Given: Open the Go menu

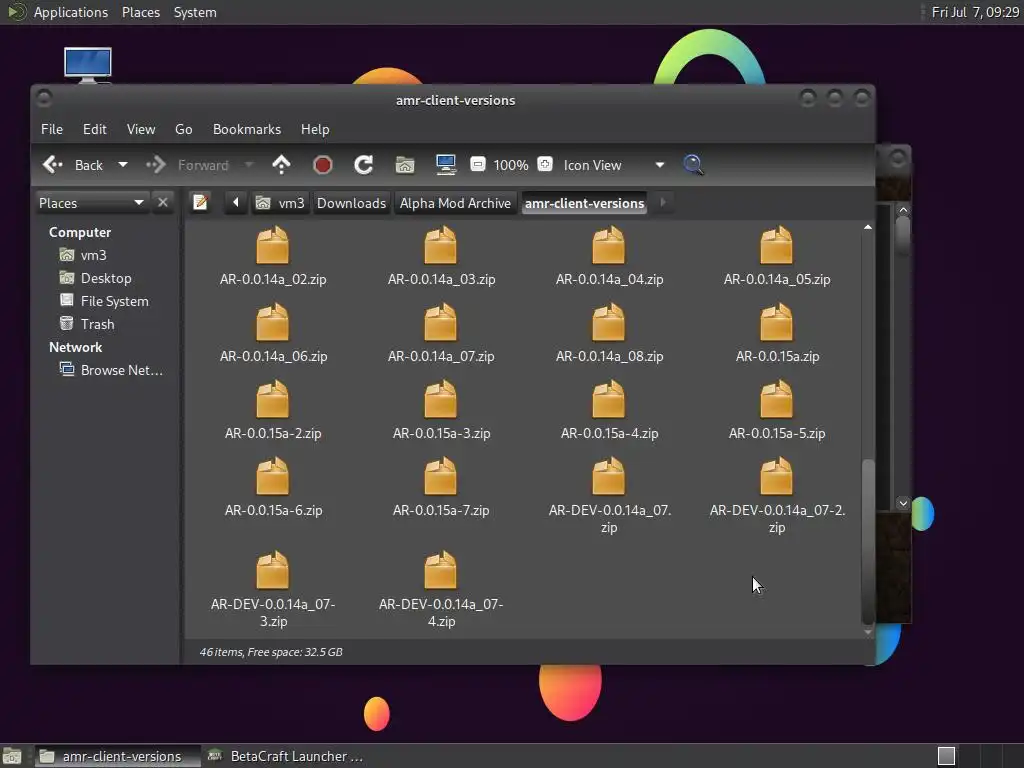Looking at the screenshot, I should click(x=184, y=129).
